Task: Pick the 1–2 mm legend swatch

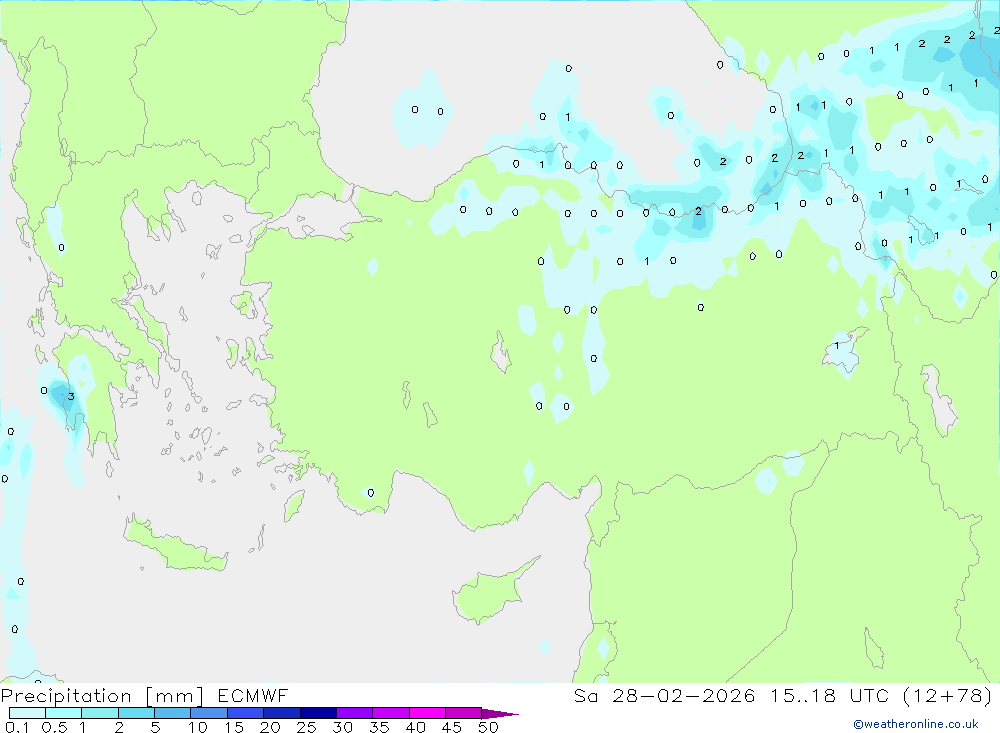Action: [x=100, y=713]
